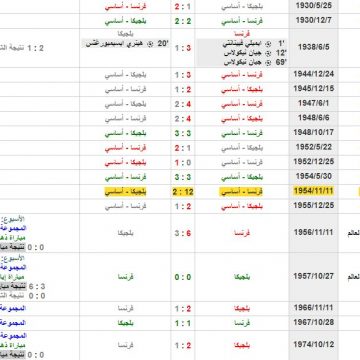Click the 1 : 0 score of 1952/12/25
This screenshot has height=360, width=360.
click(x=183, y=162)
